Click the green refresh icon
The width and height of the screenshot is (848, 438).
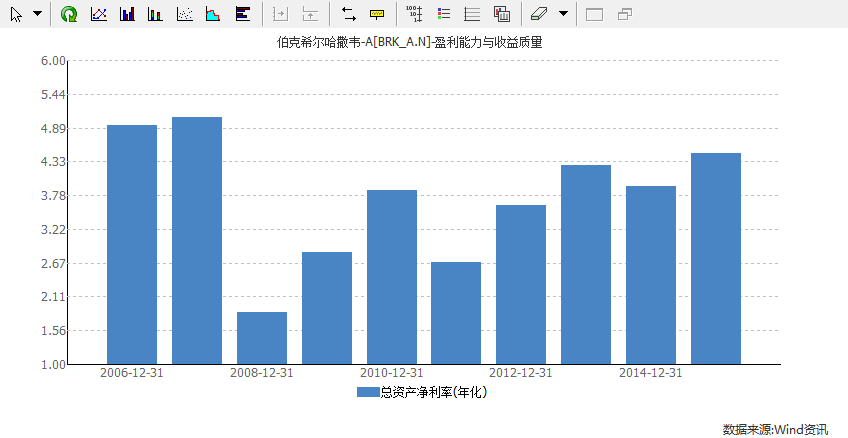pos(69,14)
